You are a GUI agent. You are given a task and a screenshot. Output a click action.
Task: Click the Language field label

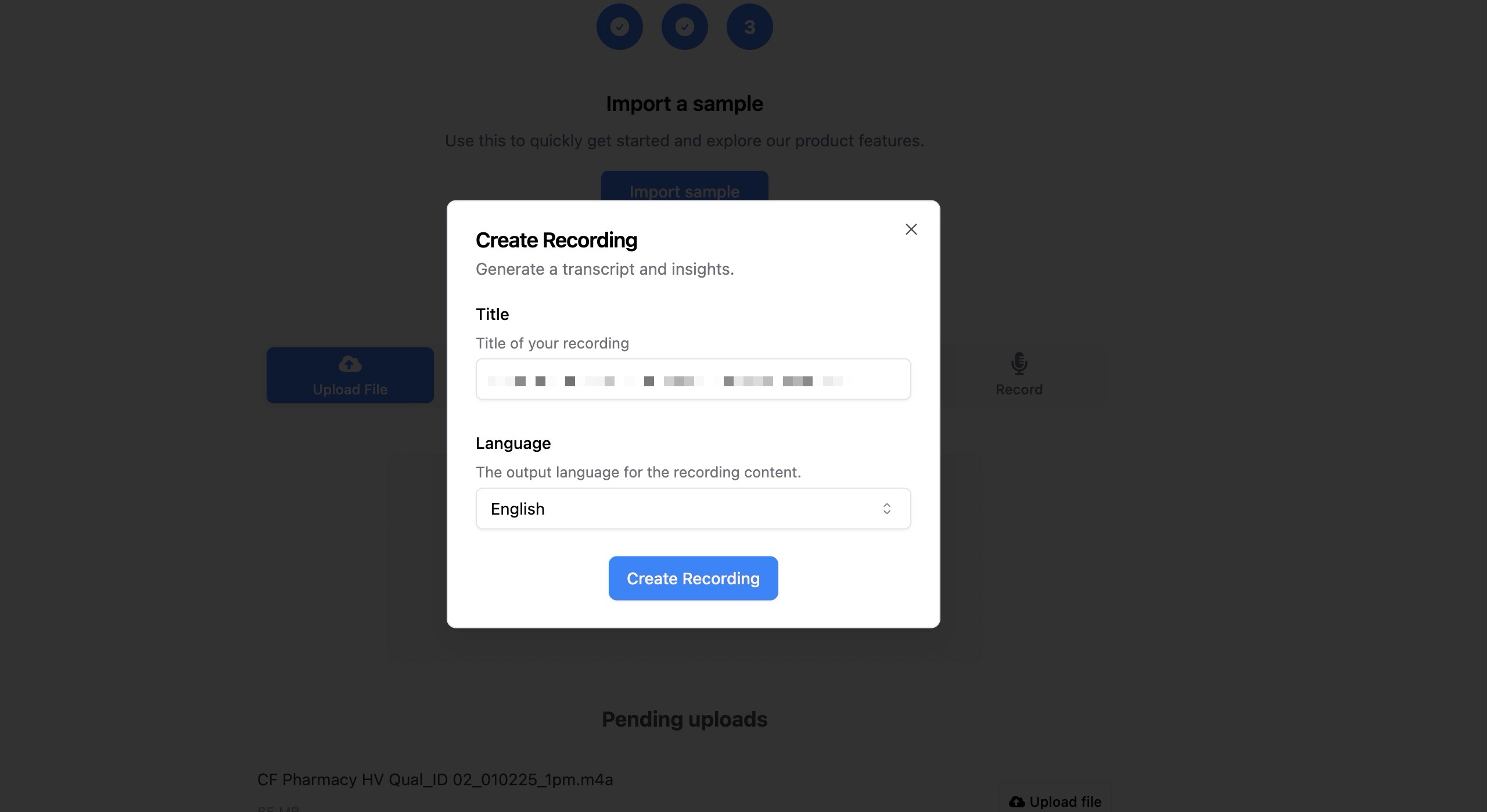[x=513, y=443]
